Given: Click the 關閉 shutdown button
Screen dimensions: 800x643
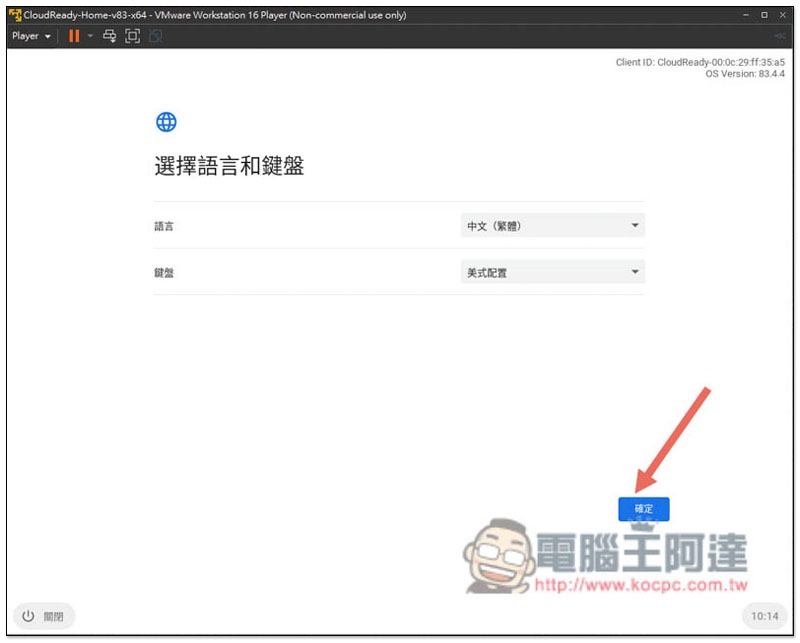Looking at the screenshot, I should click(43, 616).
